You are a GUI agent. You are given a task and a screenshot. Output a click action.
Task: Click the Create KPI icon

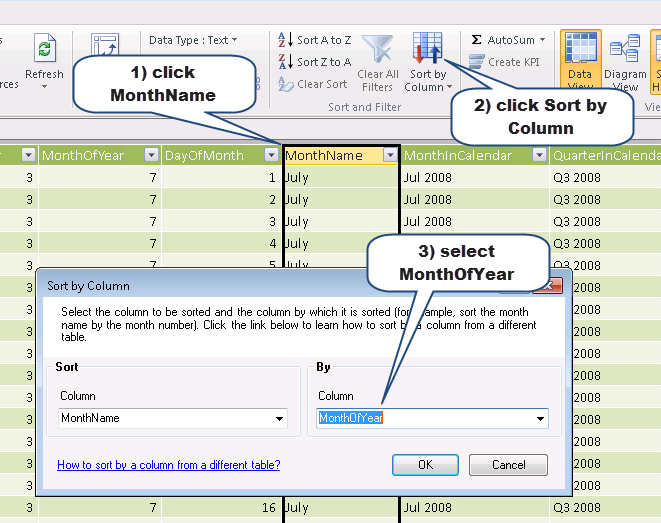(x=476, y=62)
